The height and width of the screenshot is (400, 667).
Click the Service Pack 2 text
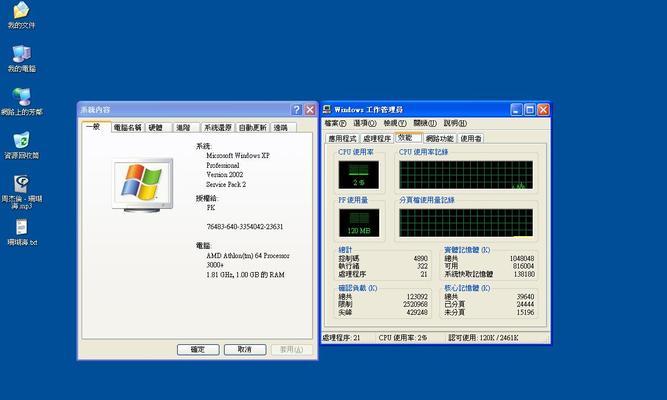pyautogui.click(x=226, y=185)
